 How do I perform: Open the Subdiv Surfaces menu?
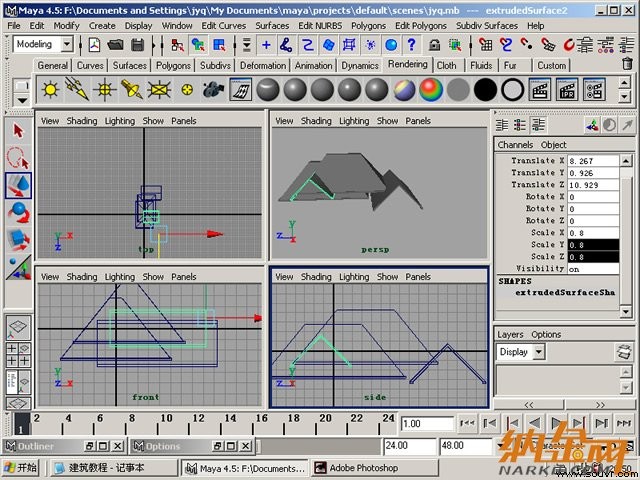(x=487, y=26)
